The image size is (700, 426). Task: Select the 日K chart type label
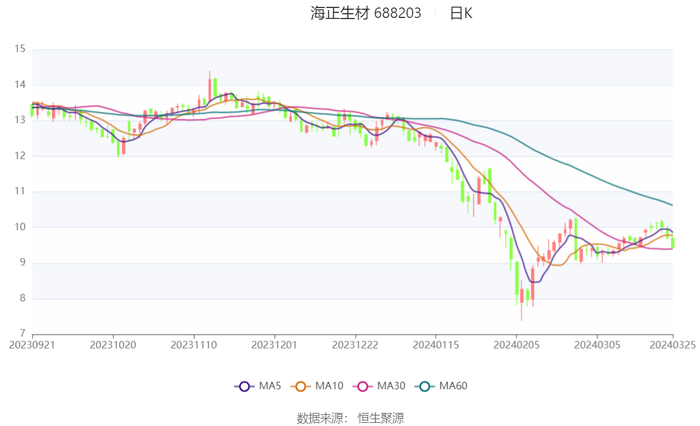coord(460,14)
